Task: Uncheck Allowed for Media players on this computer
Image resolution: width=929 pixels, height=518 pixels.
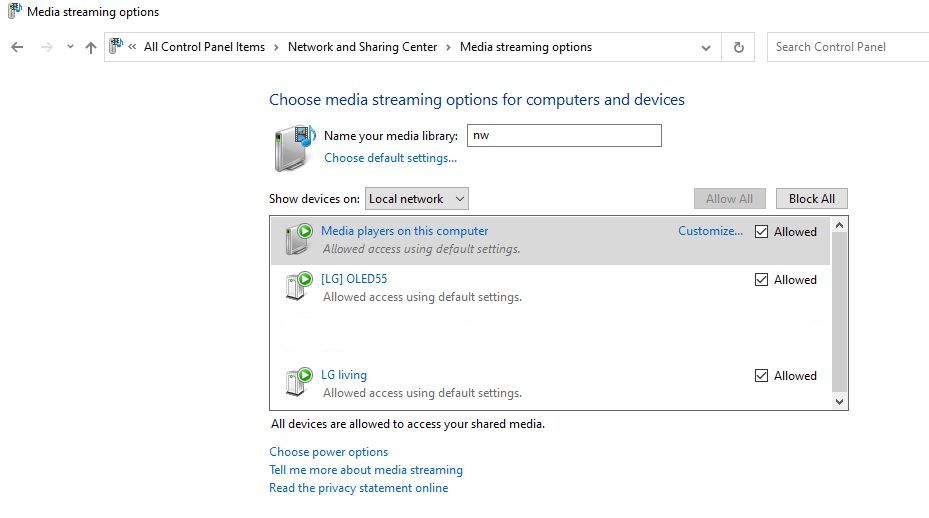Action: tap(761, 232)
